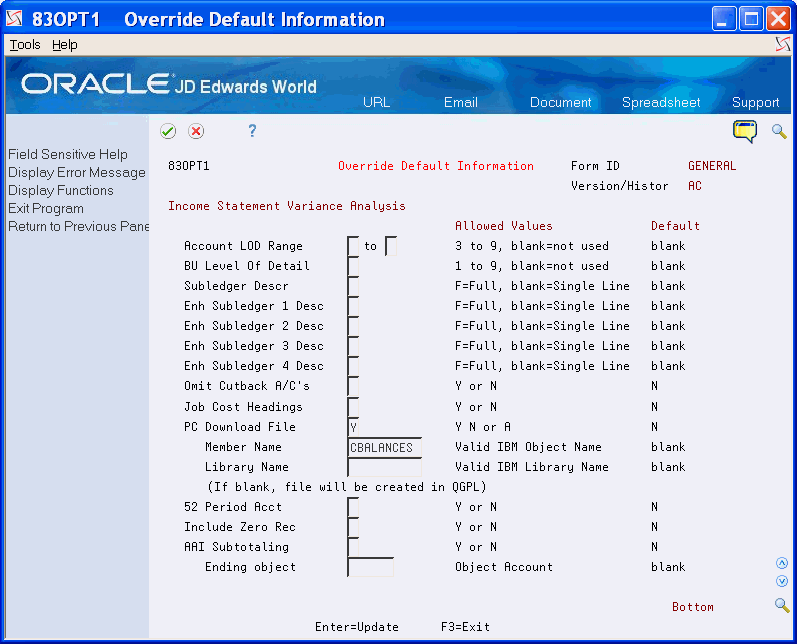The width and height of the screenshot is (797, 644).
Task: Select the Support tab link
Action: coord(755,102)
